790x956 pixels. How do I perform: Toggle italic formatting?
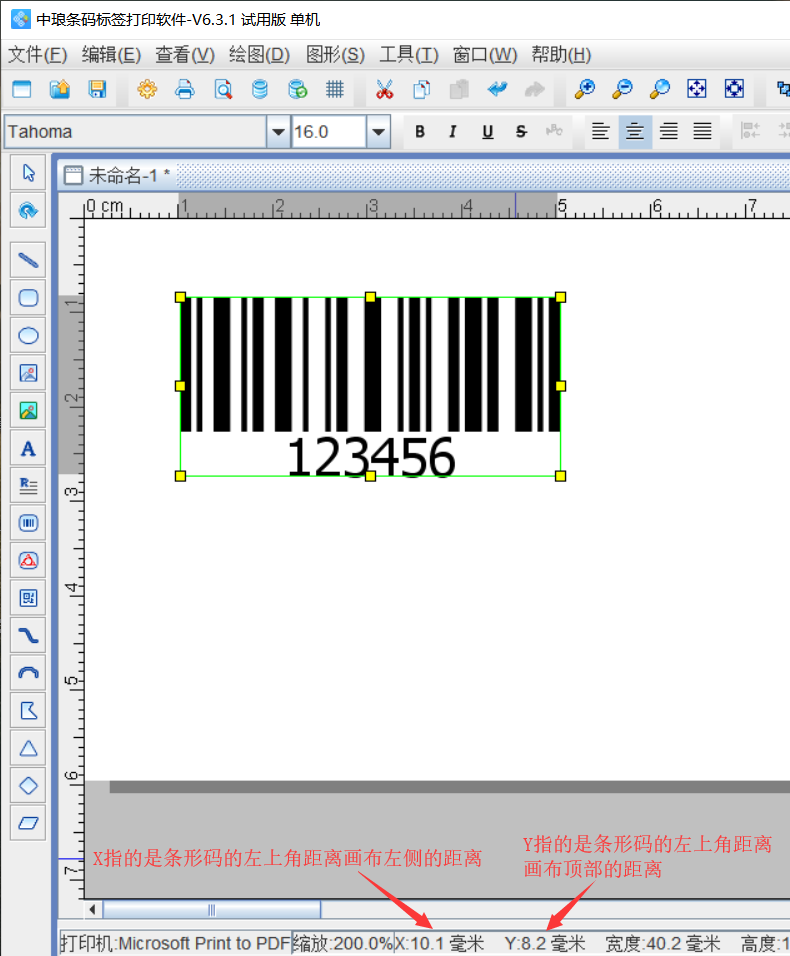click(x=453, y=132)
